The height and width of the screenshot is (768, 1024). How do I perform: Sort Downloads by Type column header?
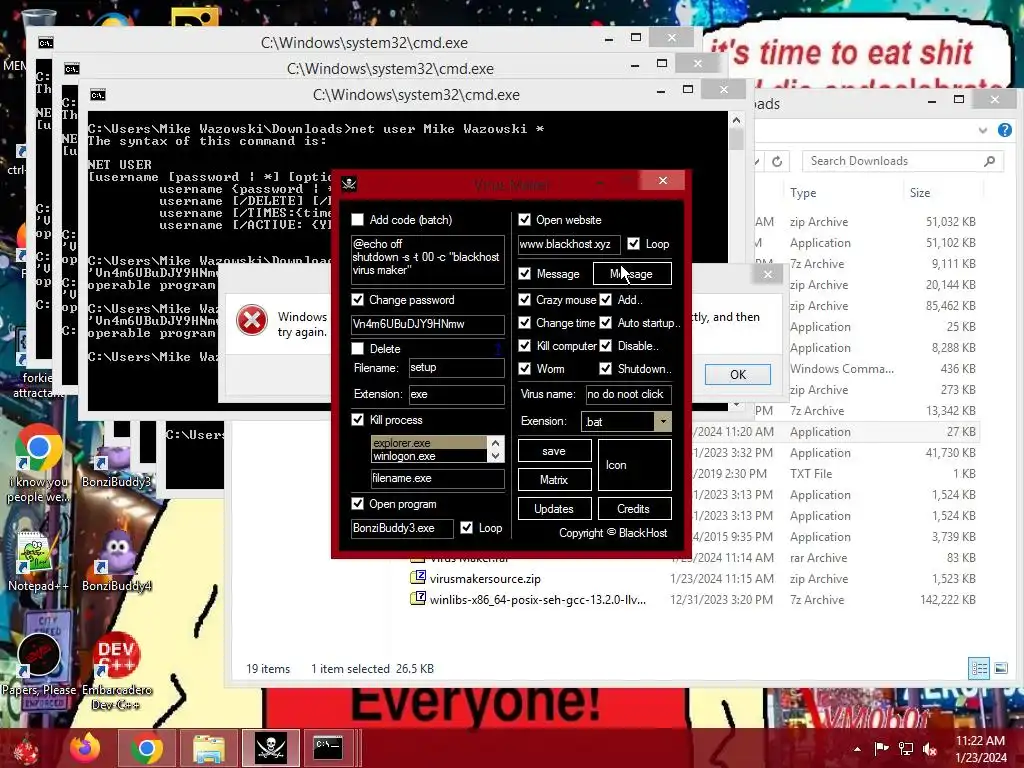click(803, 193)
